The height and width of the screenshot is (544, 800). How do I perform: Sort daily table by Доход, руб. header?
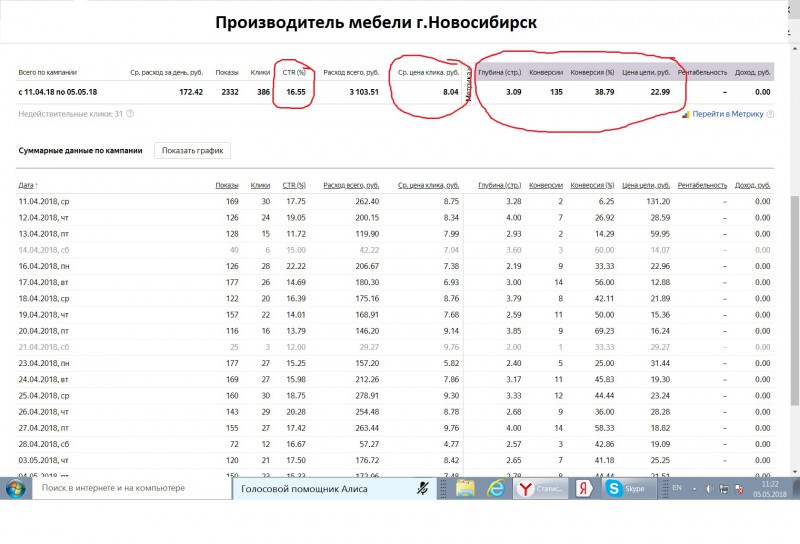pos(753,185)
